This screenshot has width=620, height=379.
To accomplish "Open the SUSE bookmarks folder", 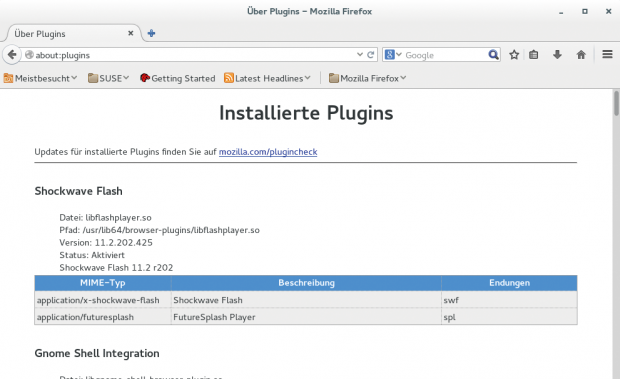I will [109, 78].
